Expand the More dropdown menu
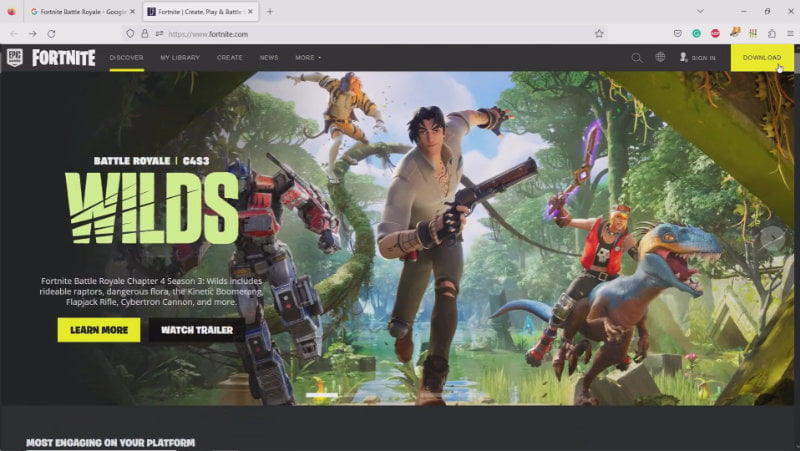The image size is (800, 451). coord(308,58)
